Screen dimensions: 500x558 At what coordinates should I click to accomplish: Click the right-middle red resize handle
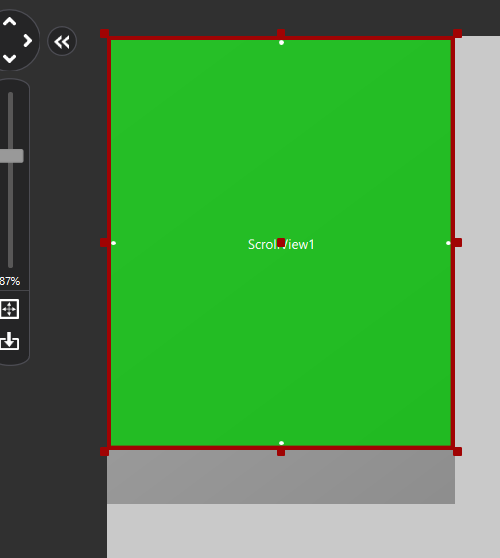point(458,243)
